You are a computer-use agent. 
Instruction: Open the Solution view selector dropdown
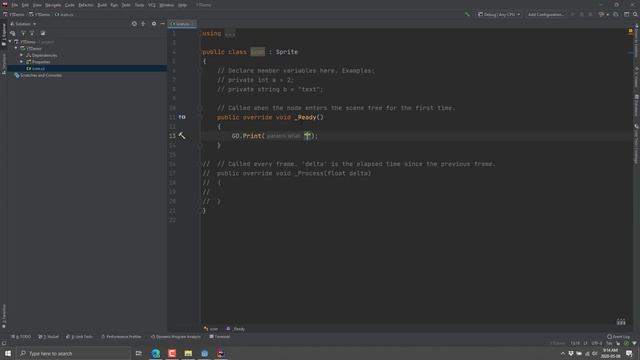(23, 24)
